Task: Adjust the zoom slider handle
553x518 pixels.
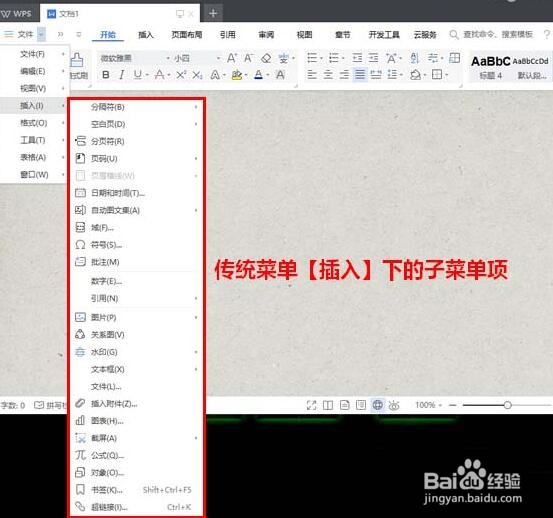Action: click(508, 405)
